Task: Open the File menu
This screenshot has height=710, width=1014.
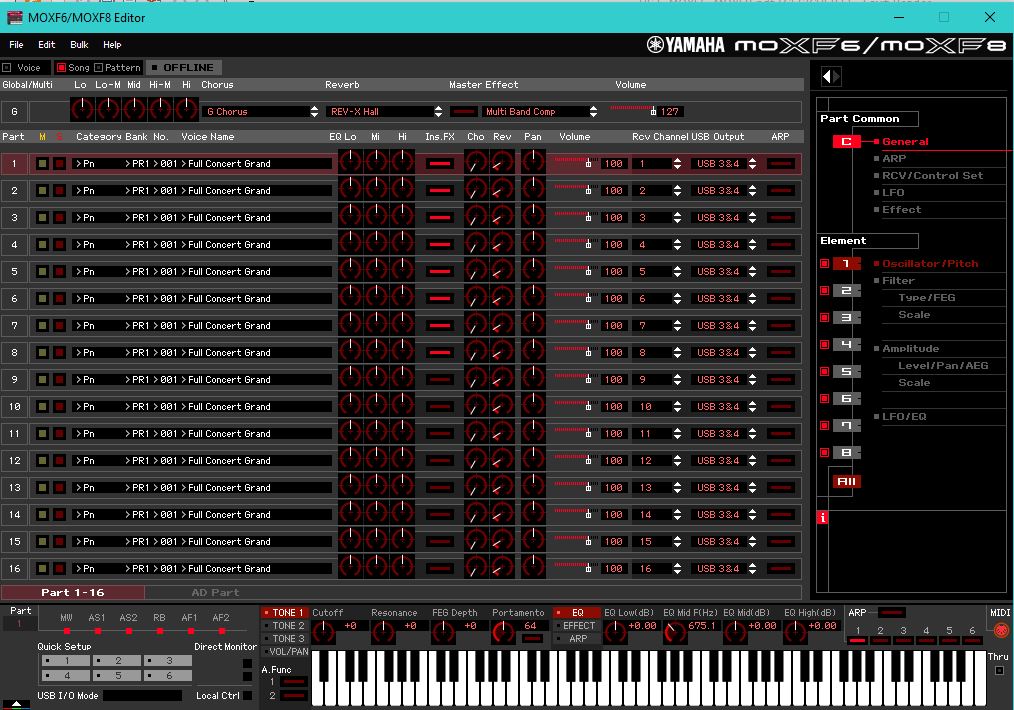Action: pyautogui.click(x=16, y=45)
